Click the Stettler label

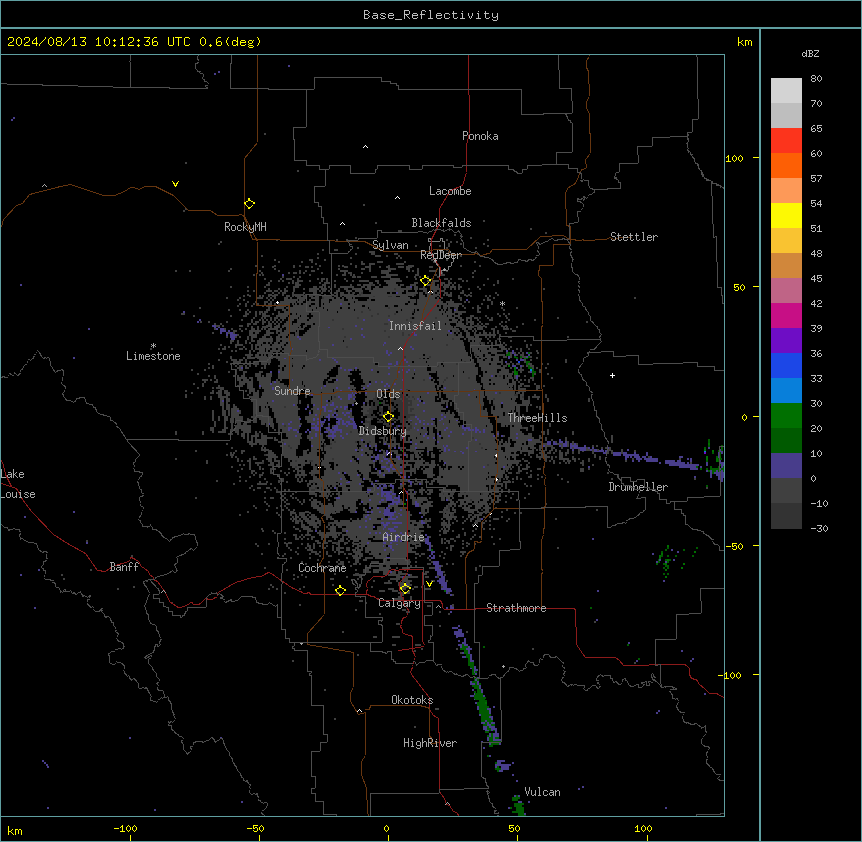tap(634, 237)
